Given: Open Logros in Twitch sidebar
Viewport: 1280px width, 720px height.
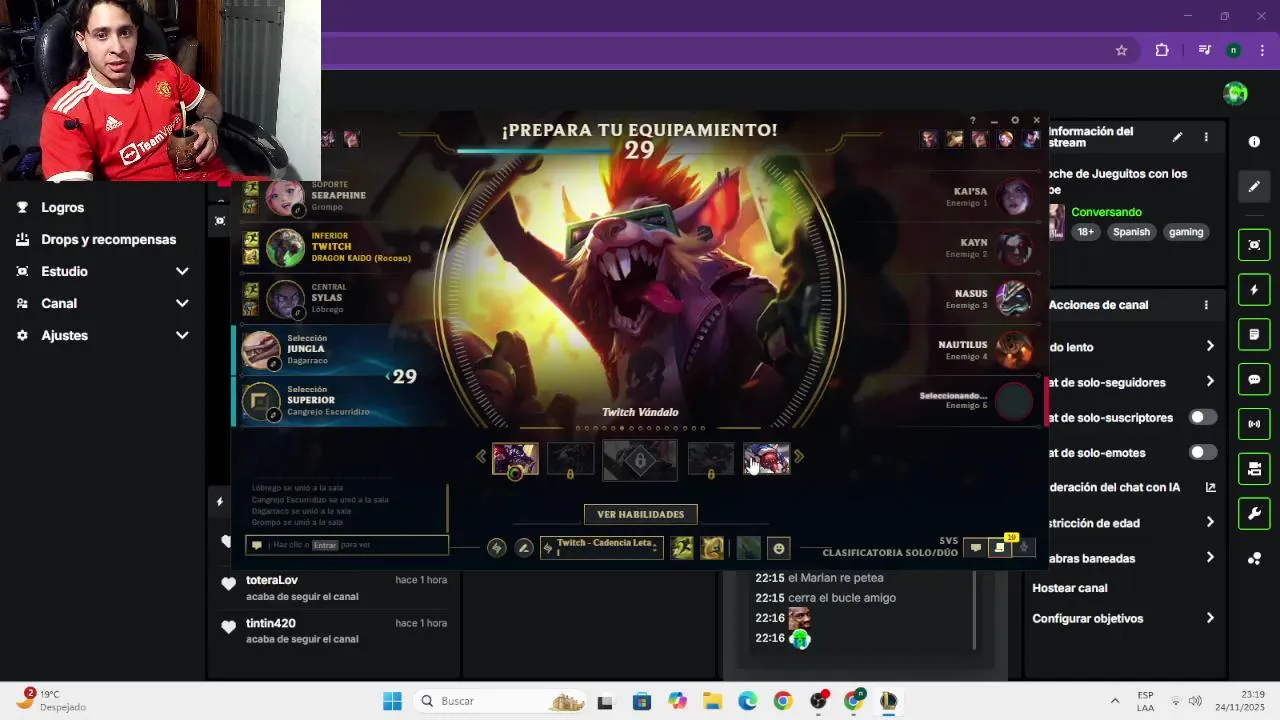Looking at the screenshot, I should point(62,207).
